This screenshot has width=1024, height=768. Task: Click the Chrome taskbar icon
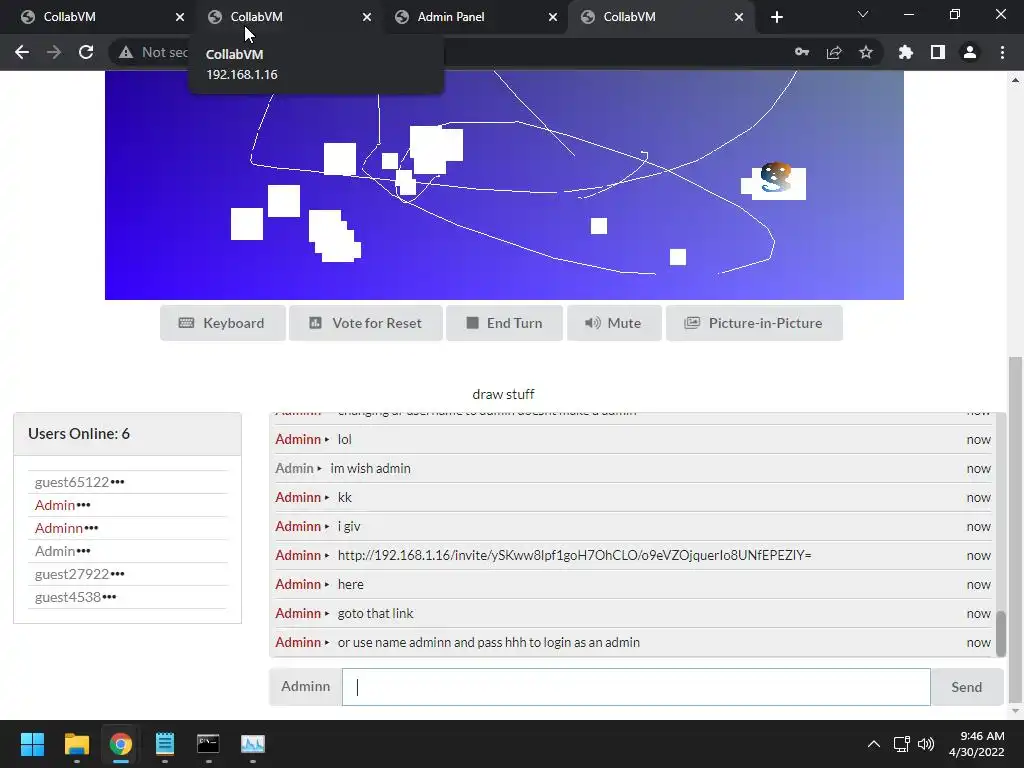point(120,744)
